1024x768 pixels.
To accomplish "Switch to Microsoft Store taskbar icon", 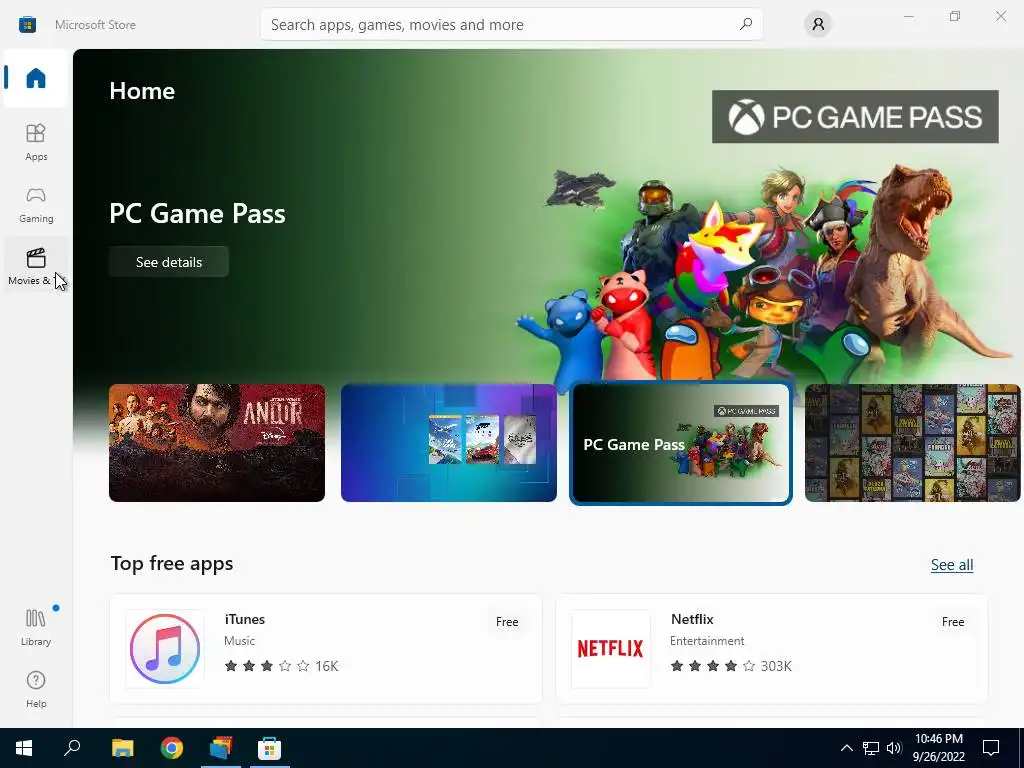I will [x=269, y=748].
